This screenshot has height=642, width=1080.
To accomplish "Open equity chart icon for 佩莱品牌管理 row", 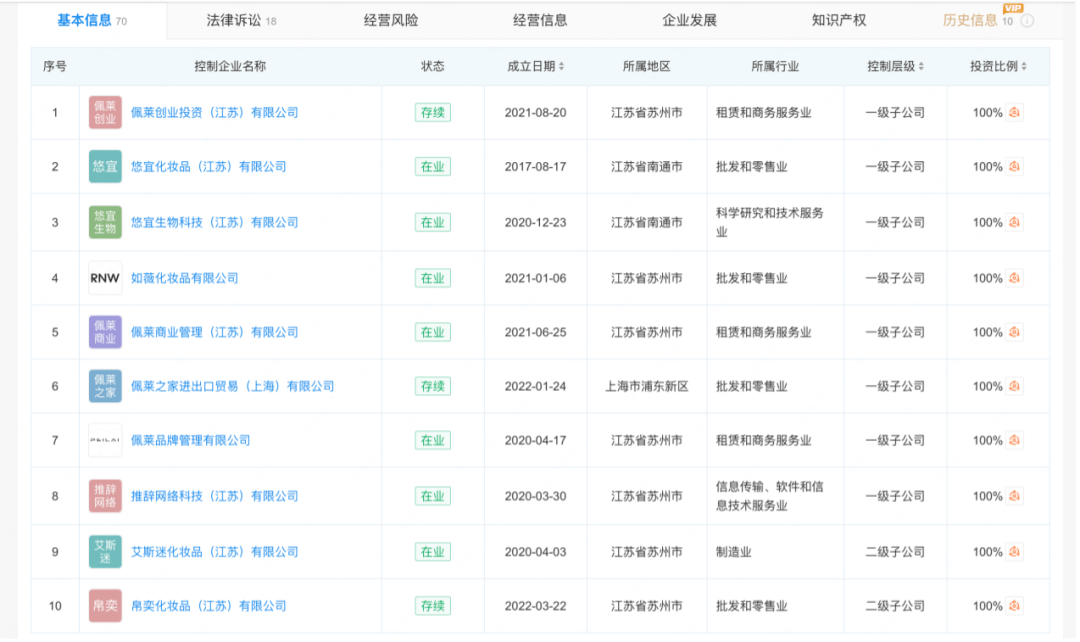I will click(1014, 440).
